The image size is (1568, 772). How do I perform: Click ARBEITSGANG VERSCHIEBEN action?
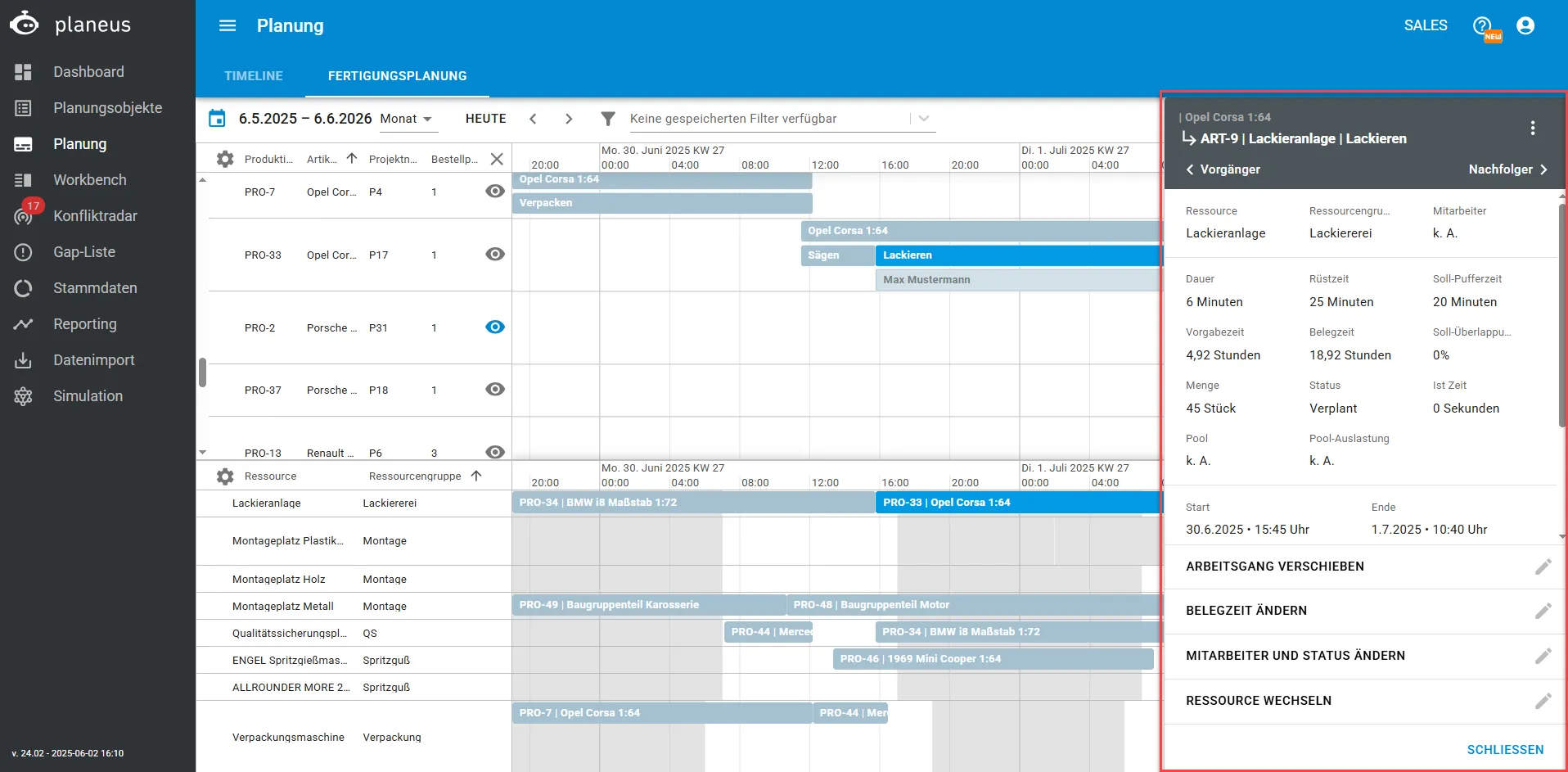point(1275,567)
